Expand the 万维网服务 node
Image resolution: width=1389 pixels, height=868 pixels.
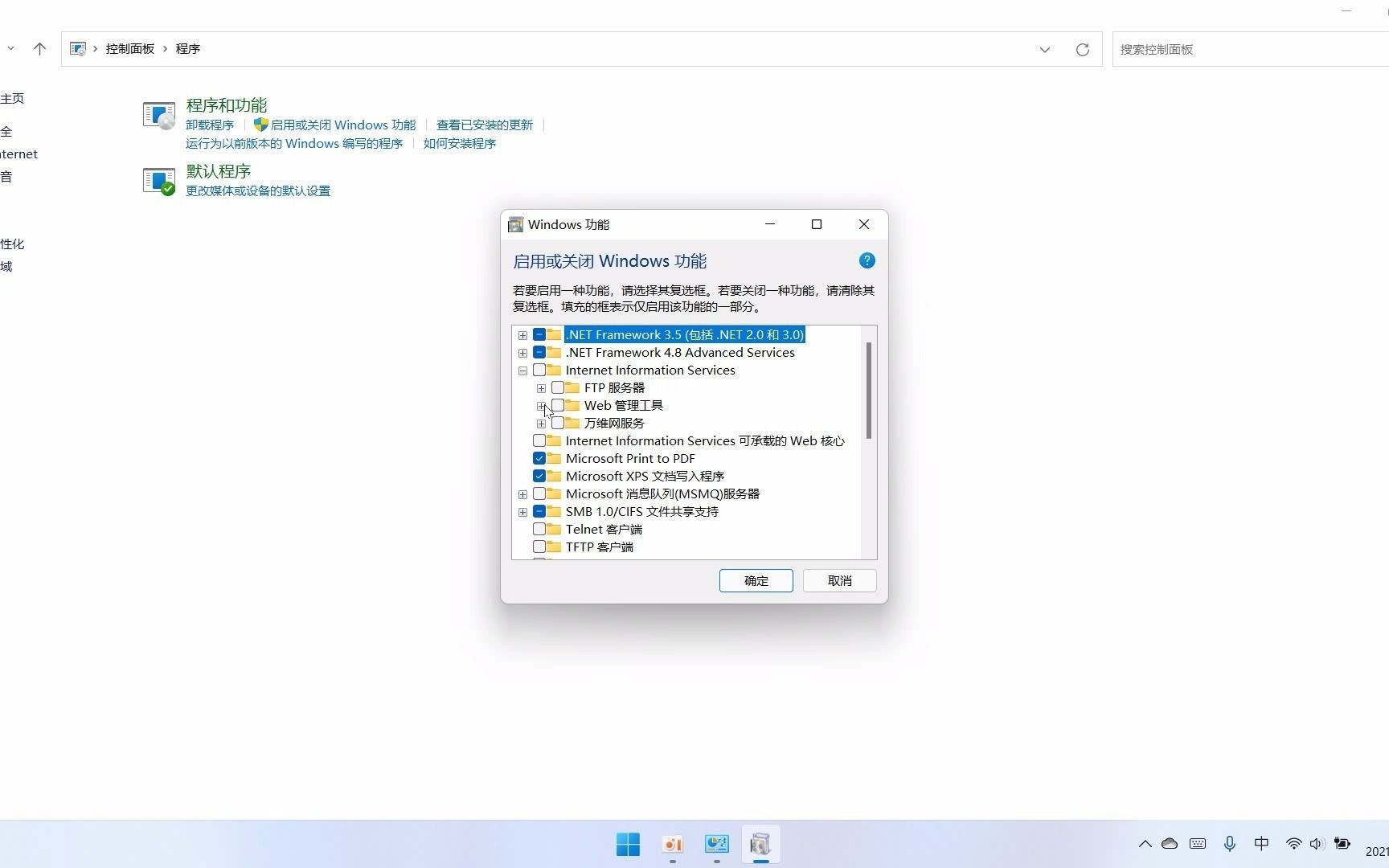[541, 424]
